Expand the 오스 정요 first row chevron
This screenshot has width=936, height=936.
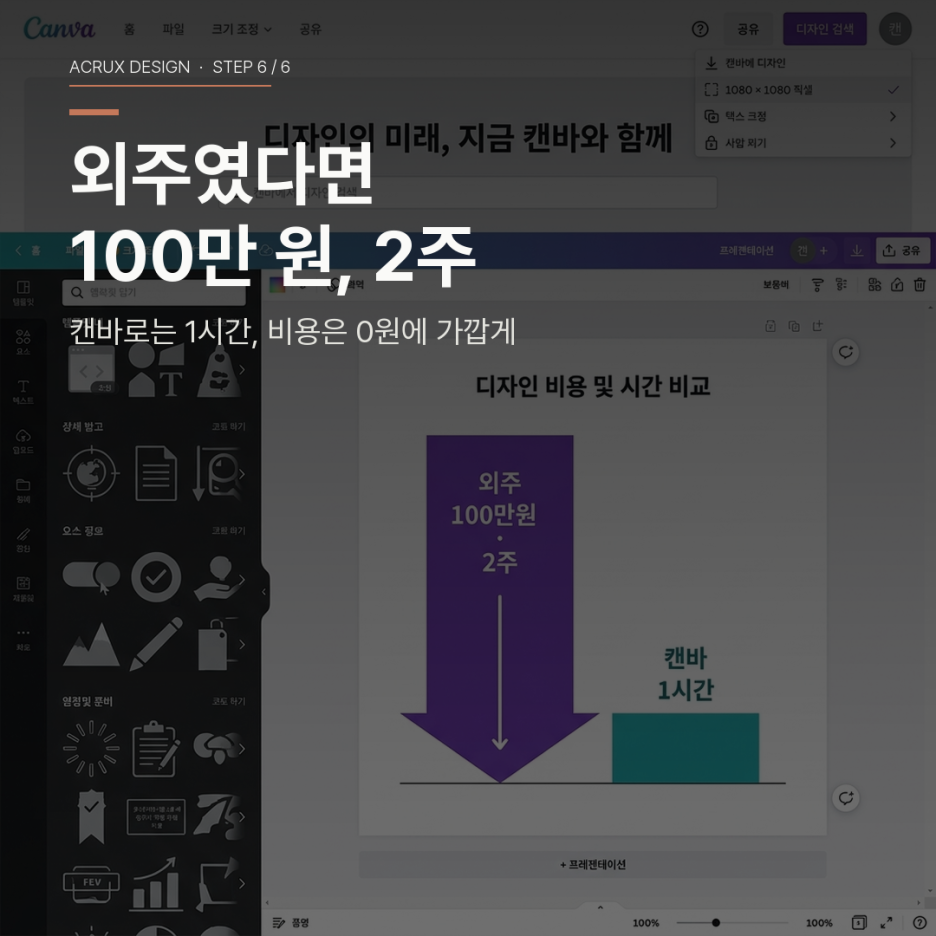242,579
